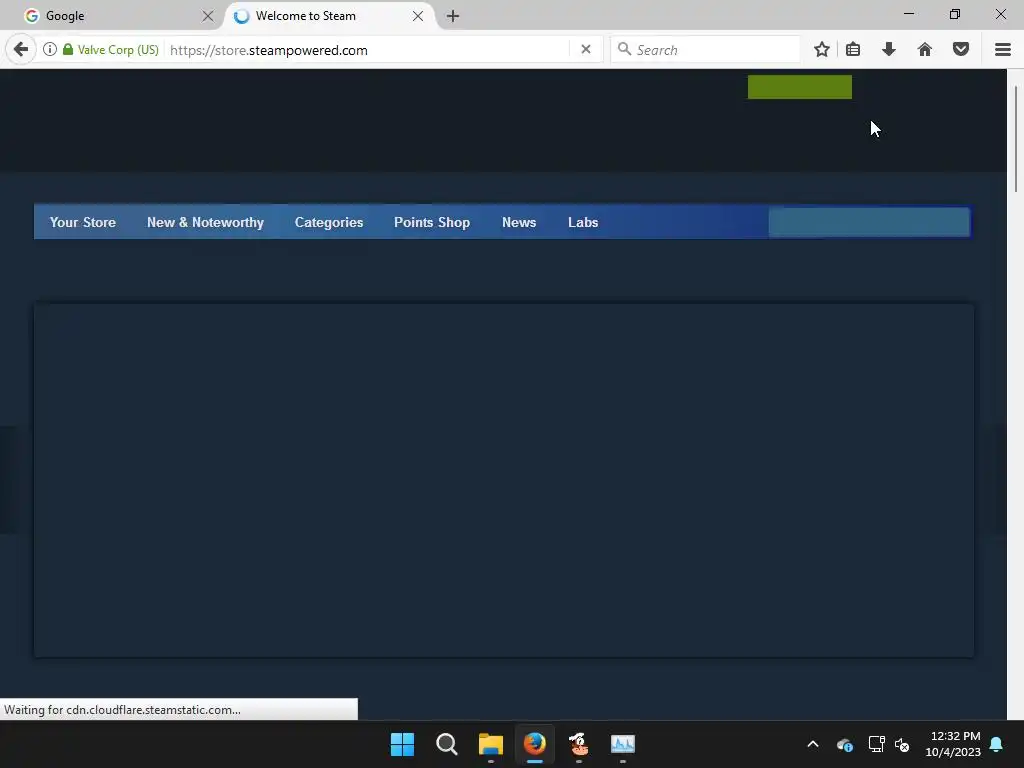The height and width of the screenshot is (768, 1024).
Task: Click the cloud sync tray icon
Action: tap(844, 744)
